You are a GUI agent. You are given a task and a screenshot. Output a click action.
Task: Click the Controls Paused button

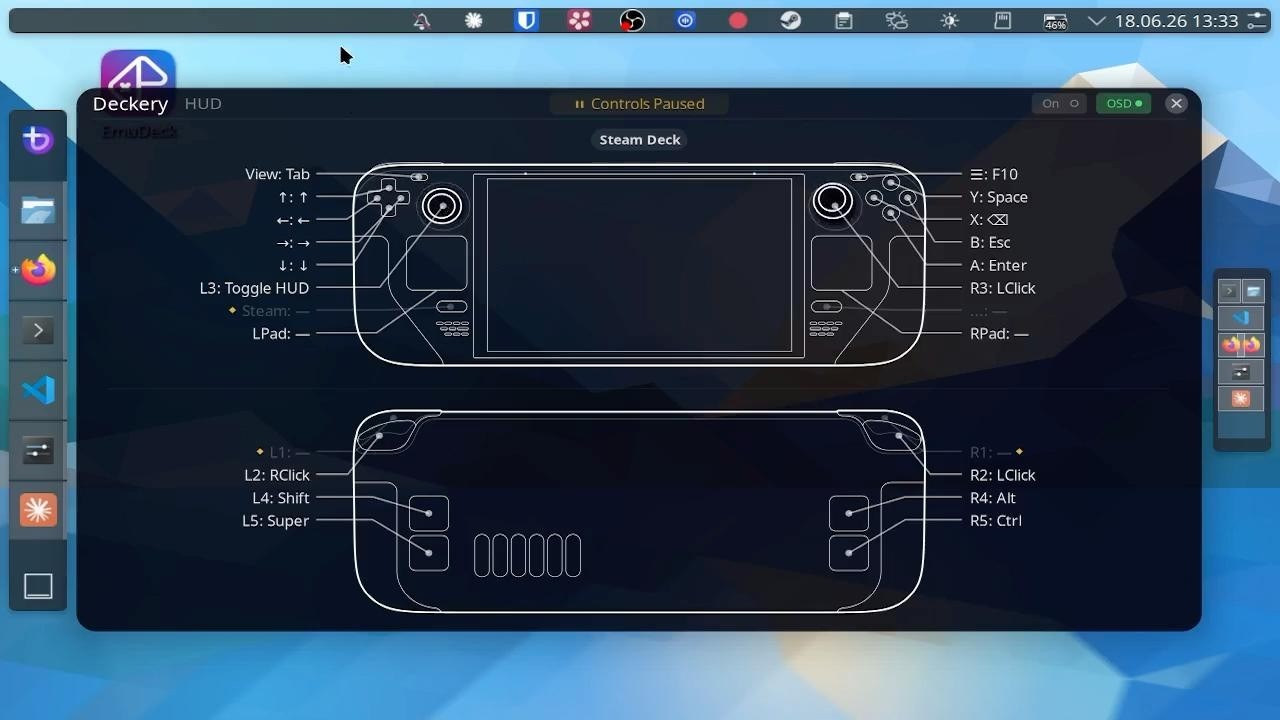tap(639, 103)
